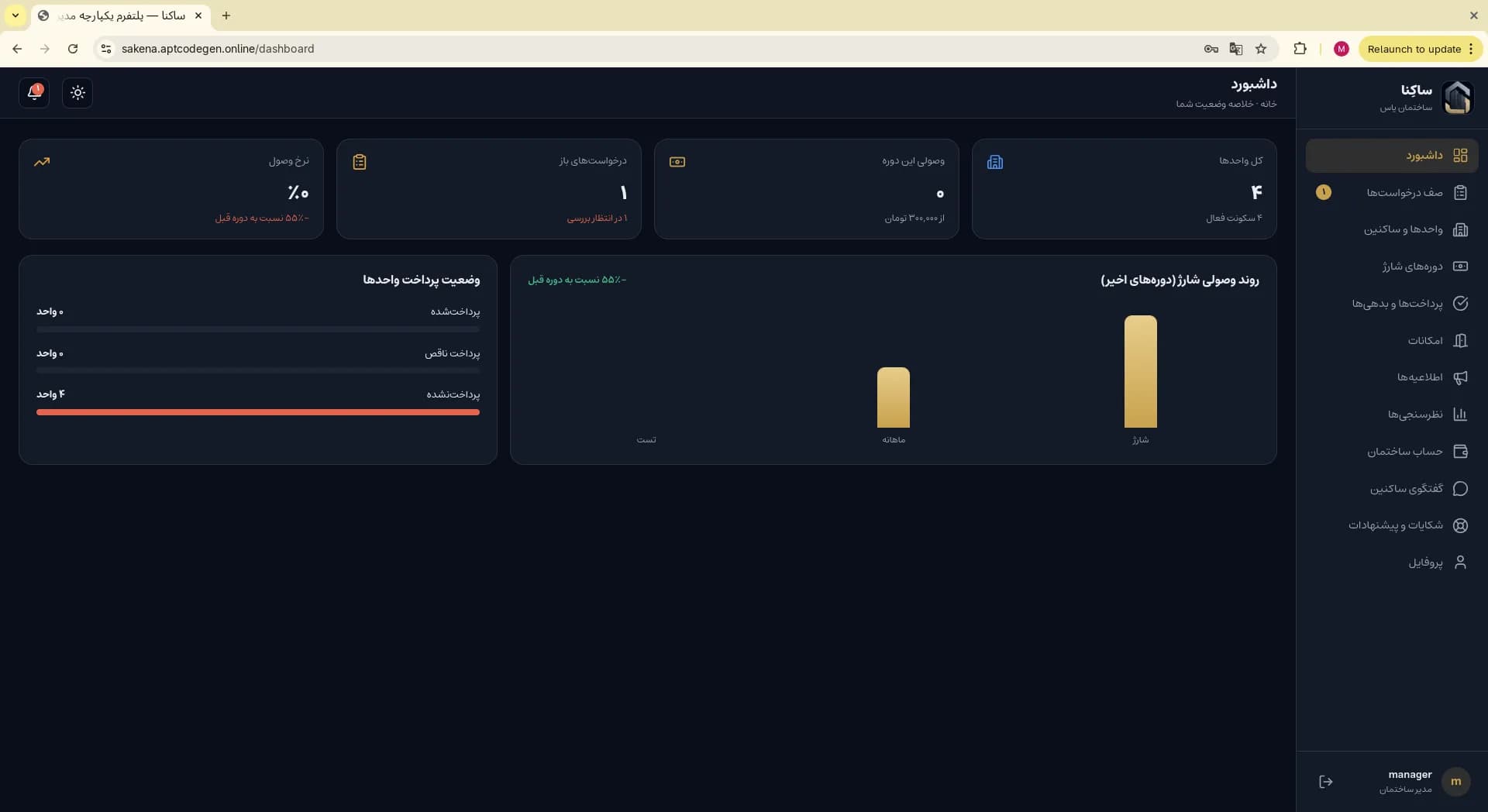Viewport: 1488px width, 812px height.
Task: Click the نرخ وصول trend icon
Action: click(42, 162)
